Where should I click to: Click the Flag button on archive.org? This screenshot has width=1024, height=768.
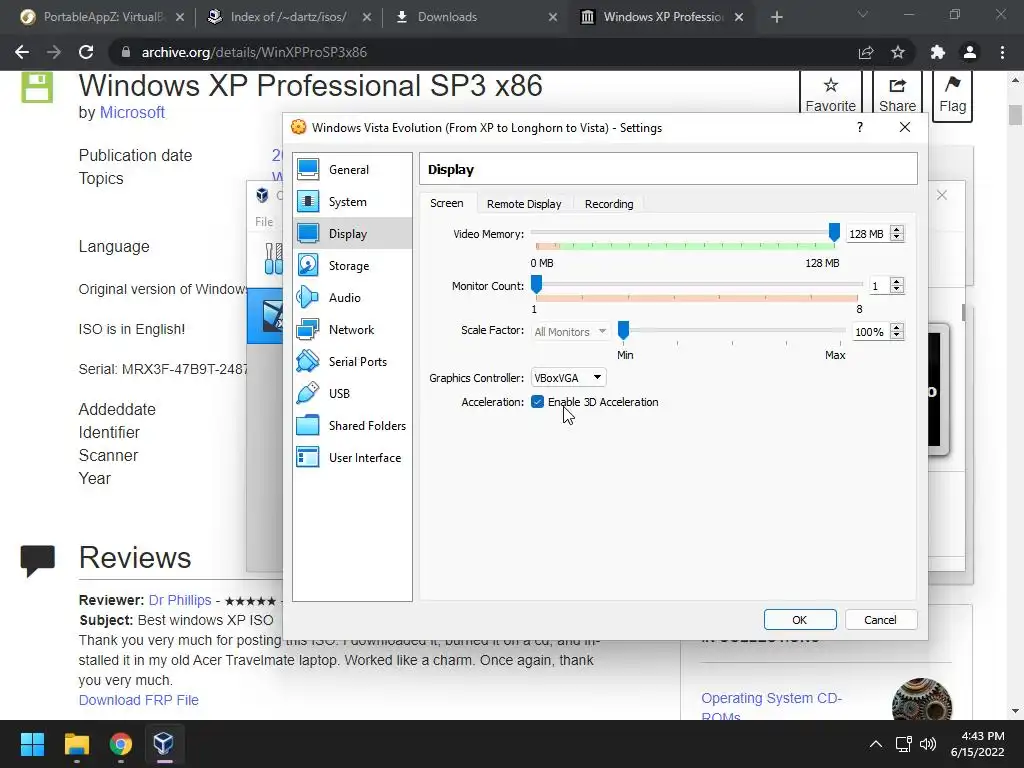952,95
